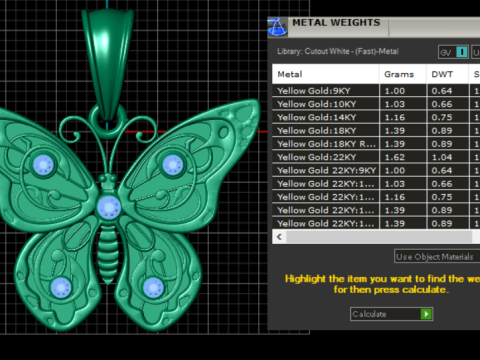
Task: Select the Grams column header
Action: 403,74
